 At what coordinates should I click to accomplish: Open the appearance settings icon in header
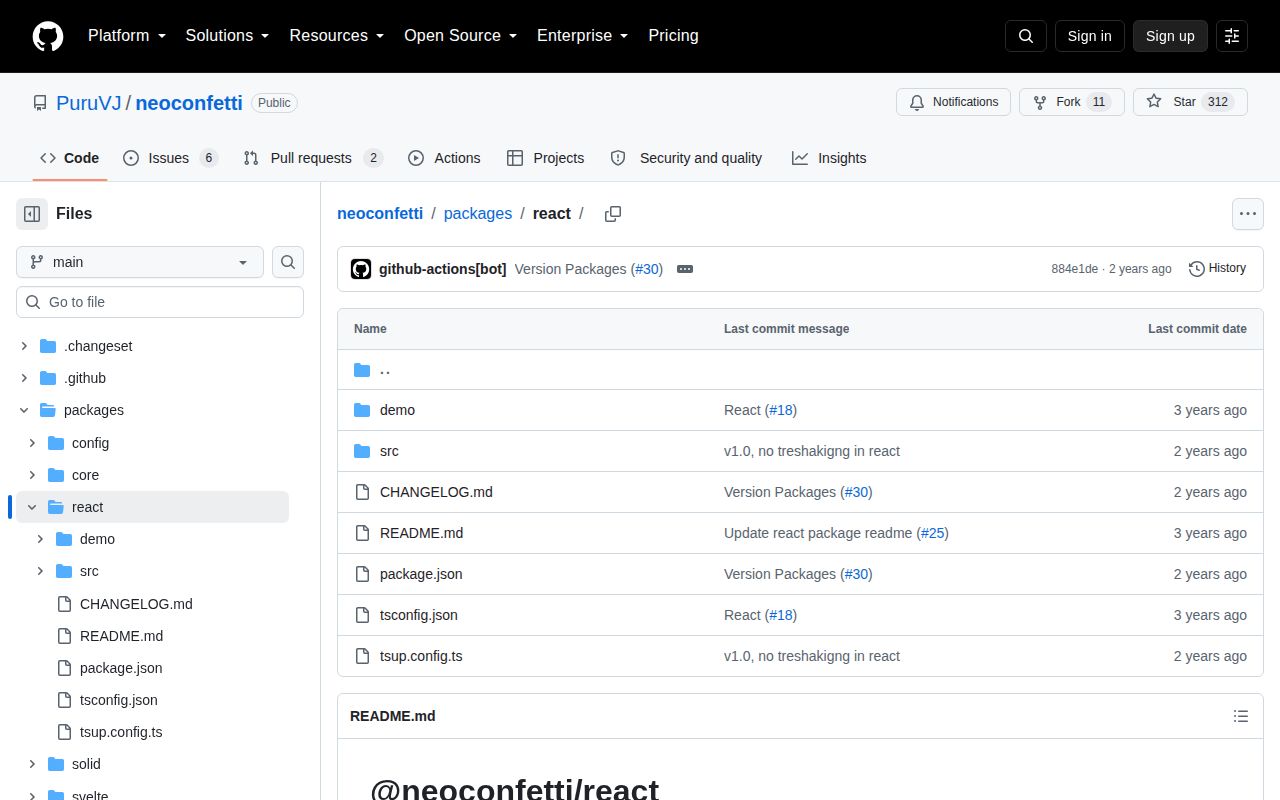click(1232, 36)
